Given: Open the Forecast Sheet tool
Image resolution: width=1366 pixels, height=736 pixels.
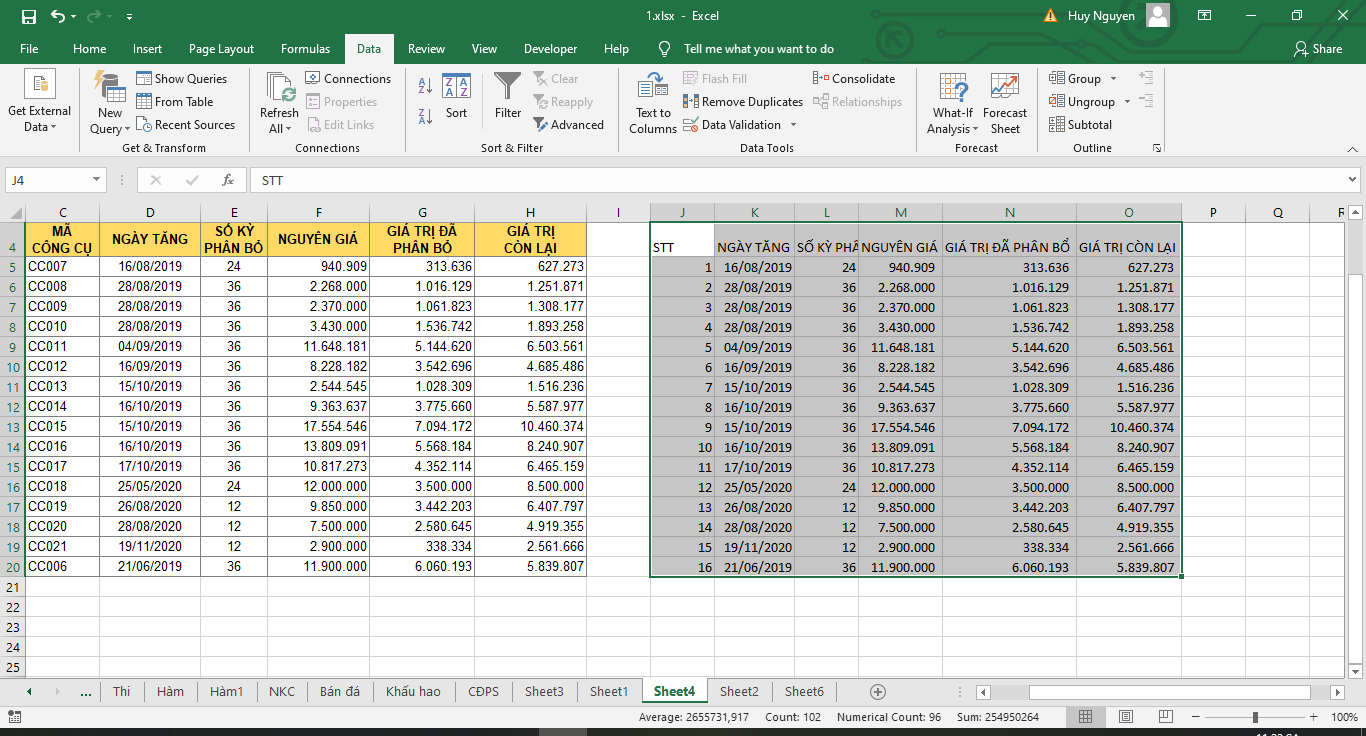Looking at the screenshot, I should pyautogui.click(x=1005, y=102).
